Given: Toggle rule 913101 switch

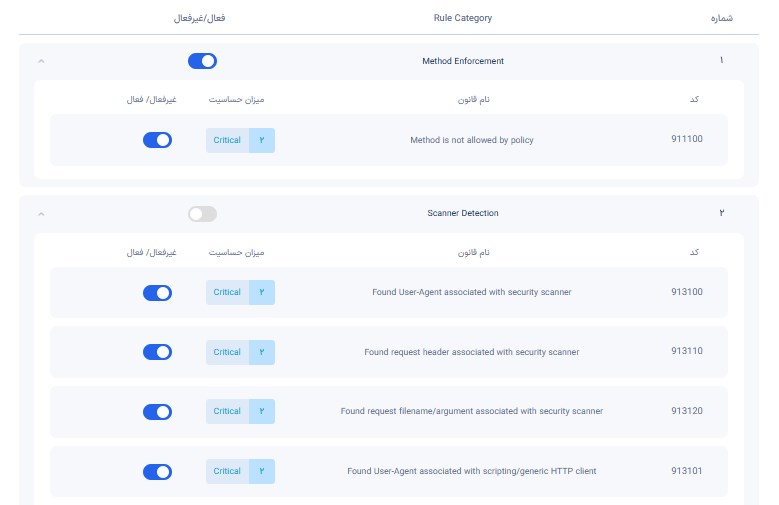Looking at the screenshot, I should (157, 472).
